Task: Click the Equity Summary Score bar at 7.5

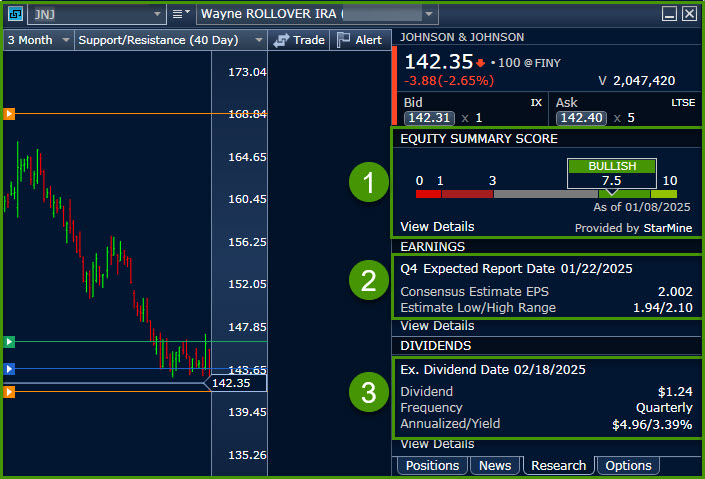Action: pos(611,193)
